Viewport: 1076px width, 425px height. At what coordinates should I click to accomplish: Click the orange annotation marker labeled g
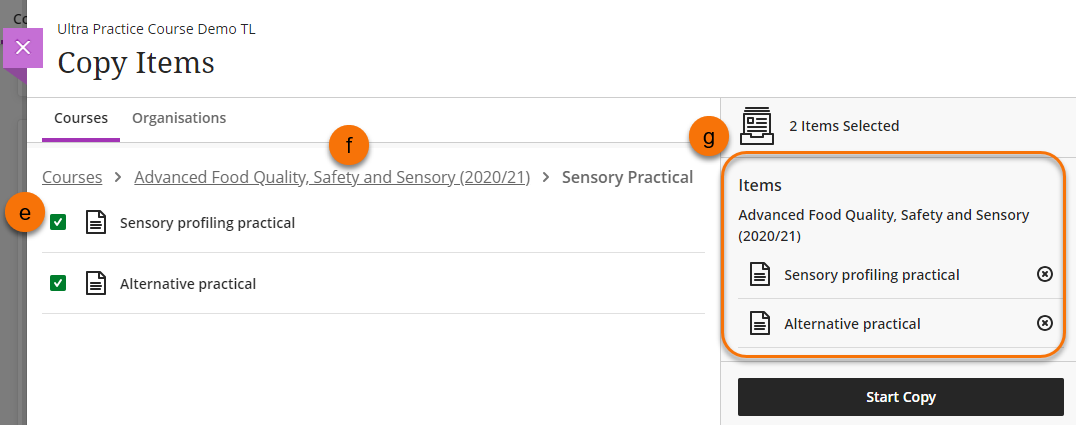pyautogui.click(x=709, y=139)
